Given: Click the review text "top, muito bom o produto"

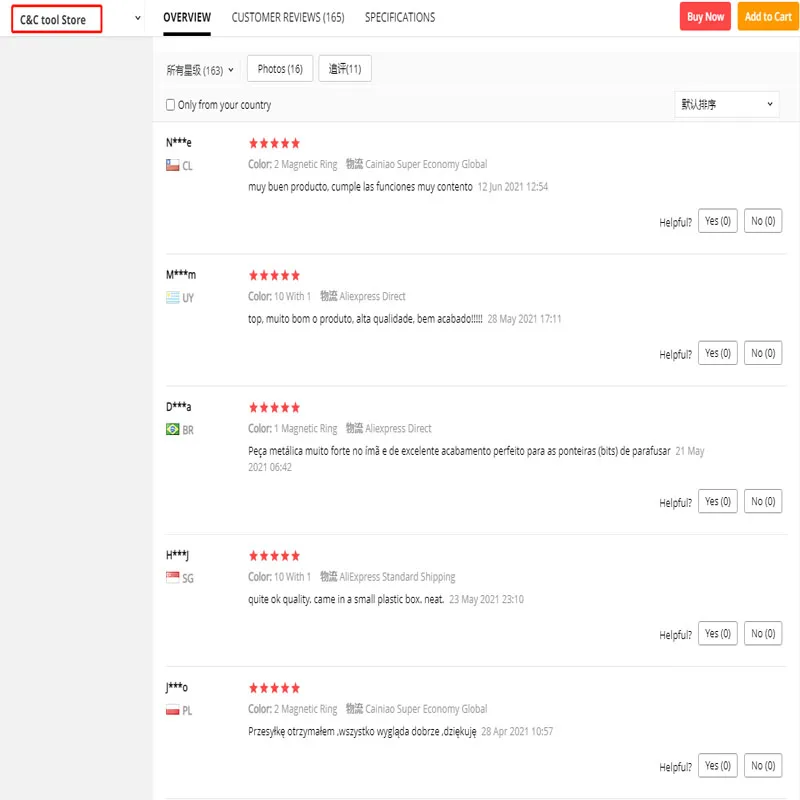Looking at the screenshot, I should coord(301,319).
